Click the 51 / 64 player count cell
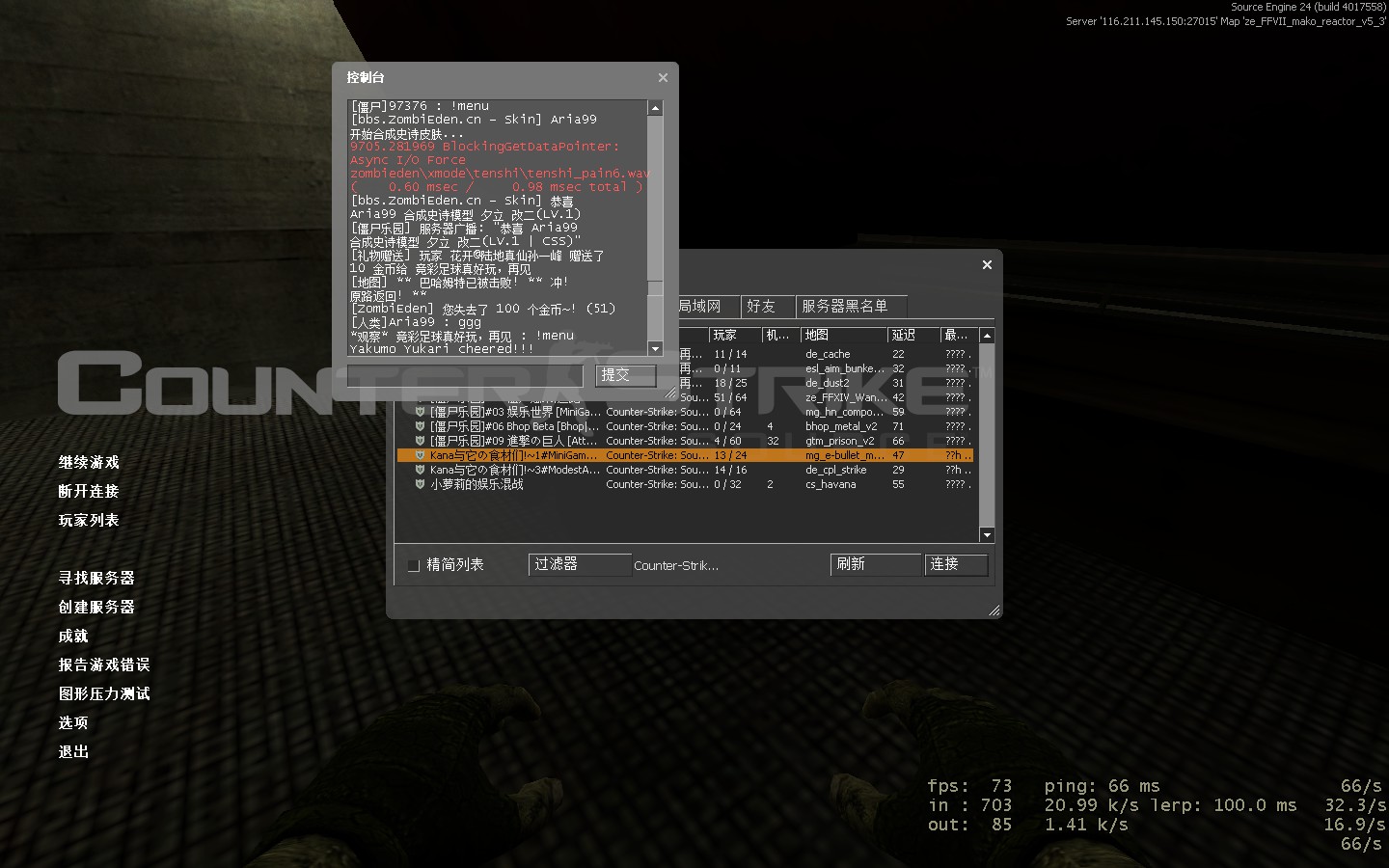1389x868 pixels. click(x=730, y=397)
